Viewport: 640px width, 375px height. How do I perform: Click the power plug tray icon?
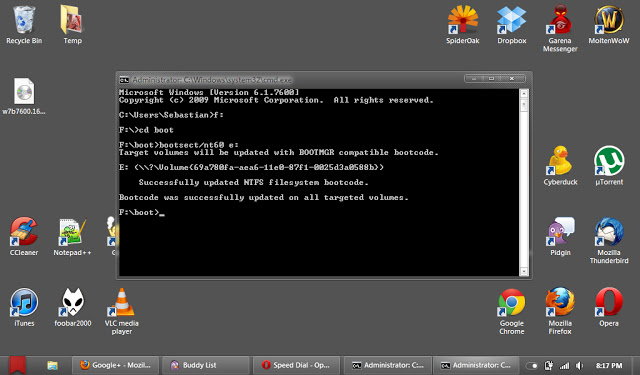click(x=549, y=366)
